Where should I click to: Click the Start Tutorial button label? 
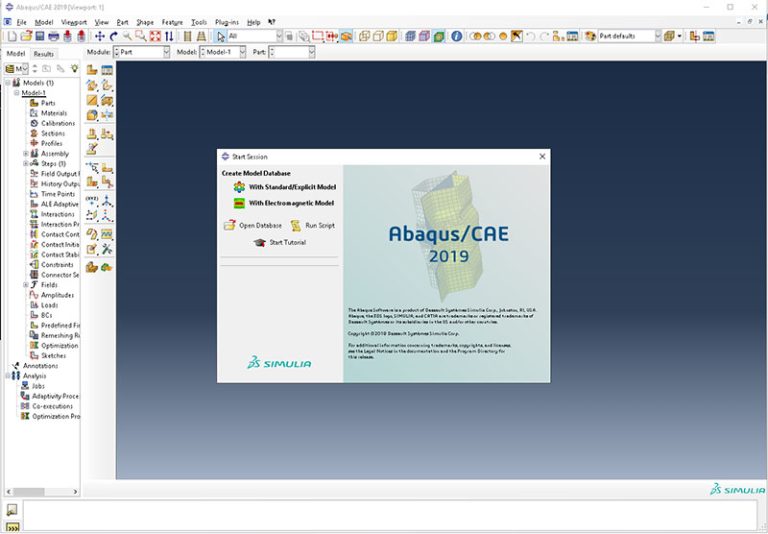click(x=288, y=243)
